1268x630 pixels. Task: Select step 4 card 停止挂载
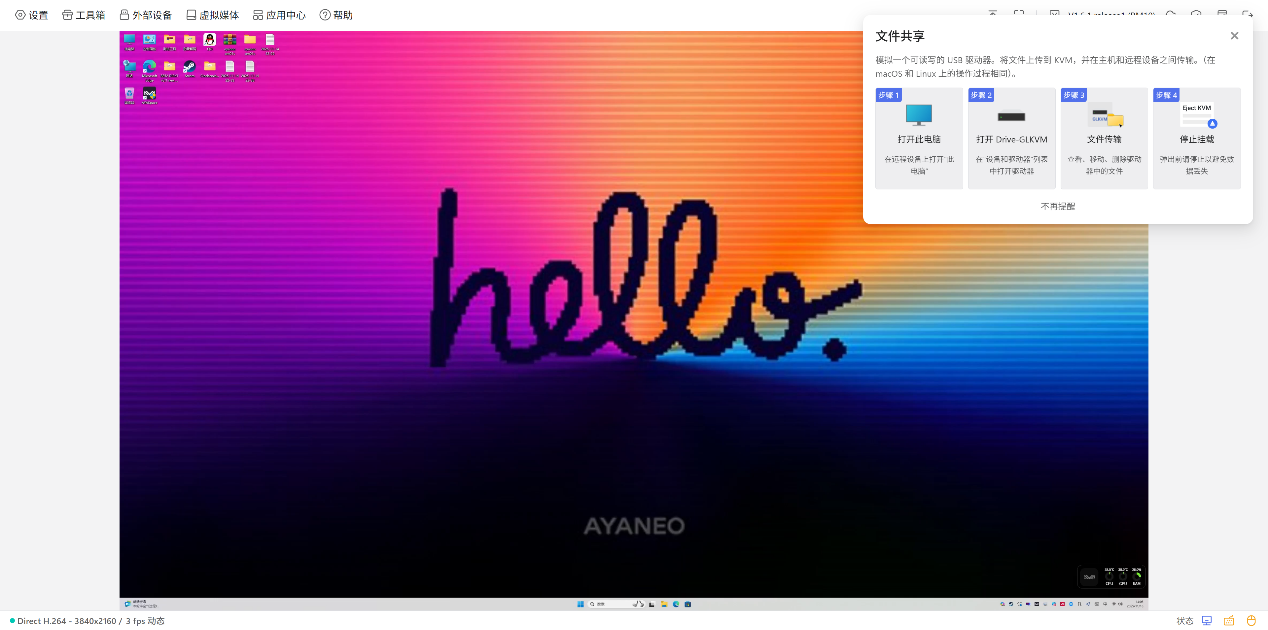pos(1196,138)
